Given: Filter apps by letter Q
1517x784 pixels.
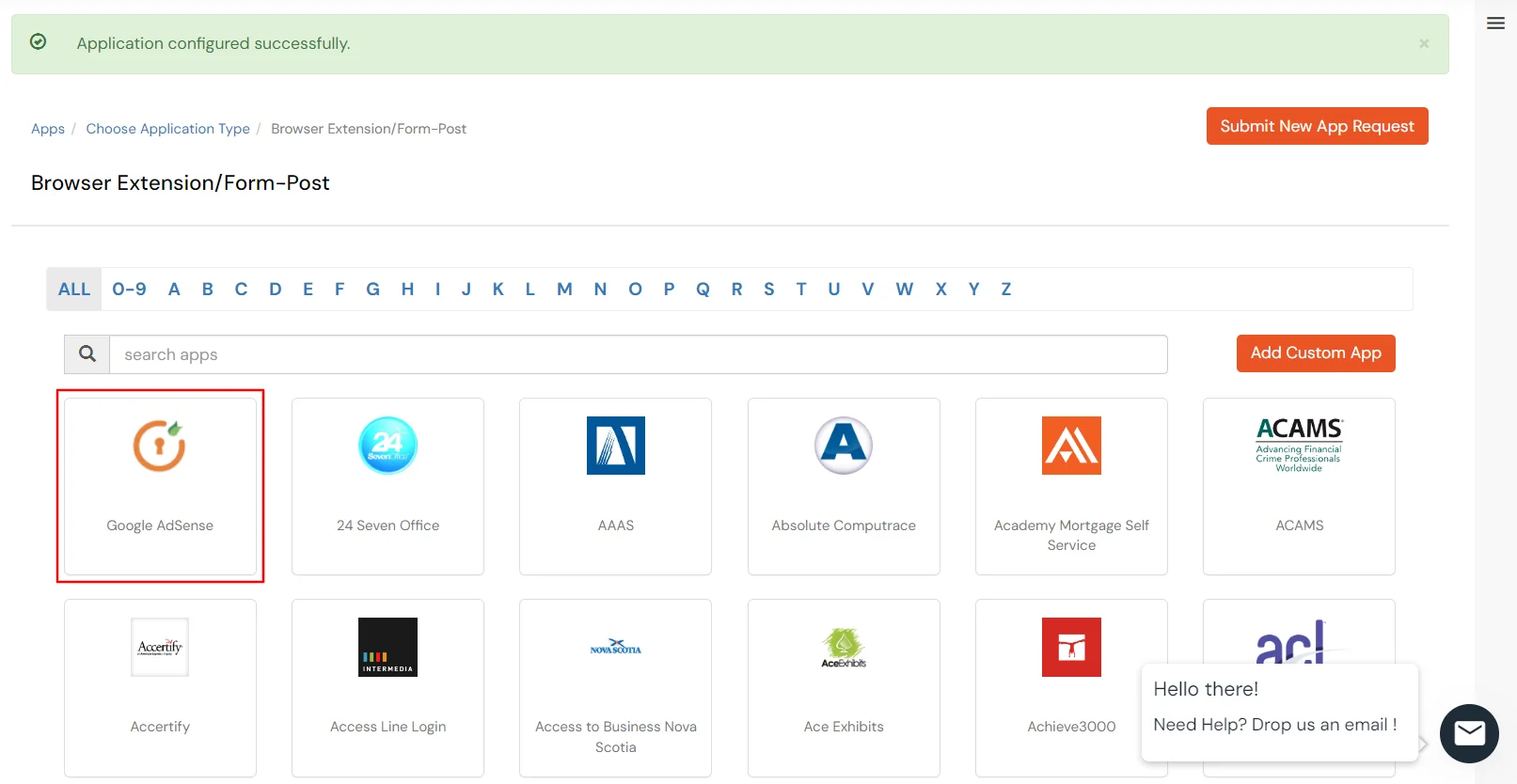Looking at the screenshot, I should [x=703, y=290].
